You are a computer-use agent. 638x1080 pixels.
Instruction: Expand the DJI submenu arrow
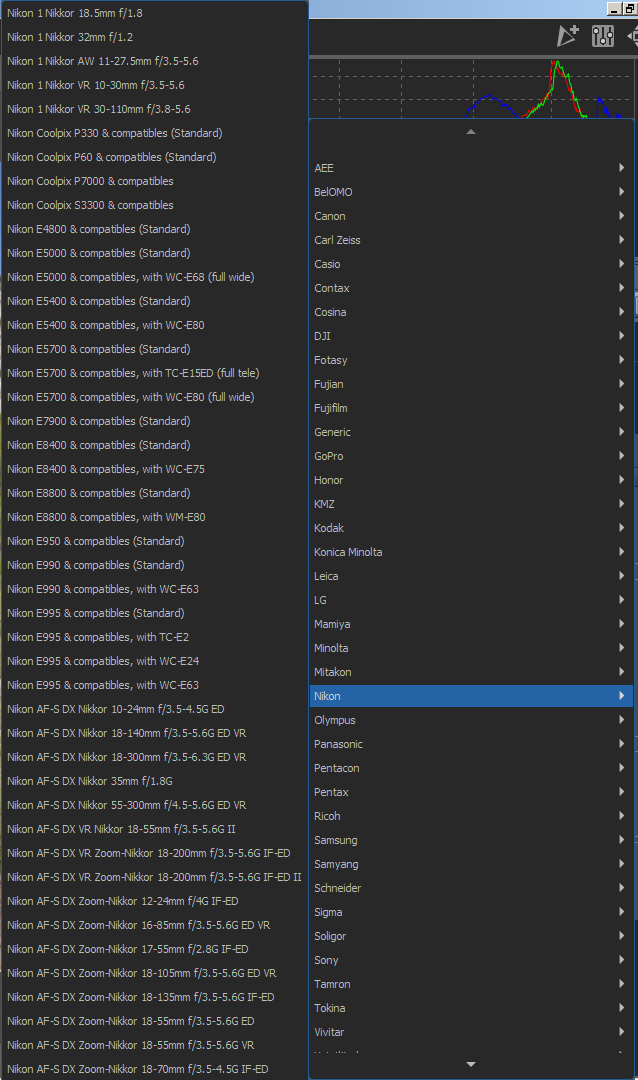621,336
